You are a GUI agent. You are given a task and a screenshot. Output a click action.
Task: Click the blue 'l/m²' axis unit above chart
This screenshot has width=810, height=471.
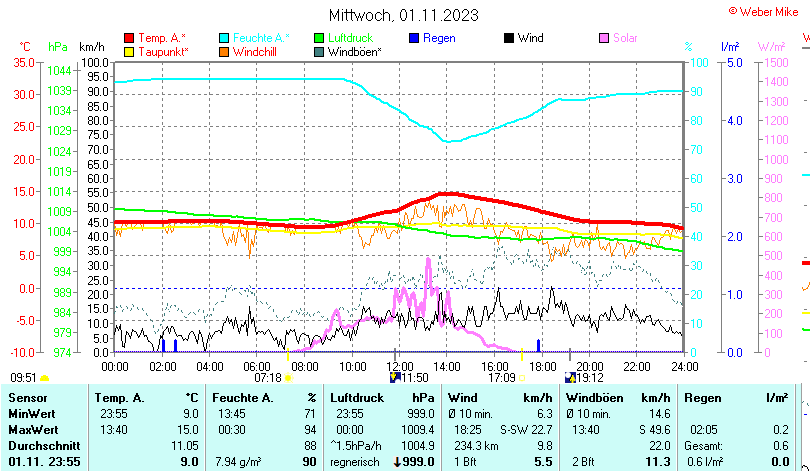pyautogui.click(x=730, y=47)
